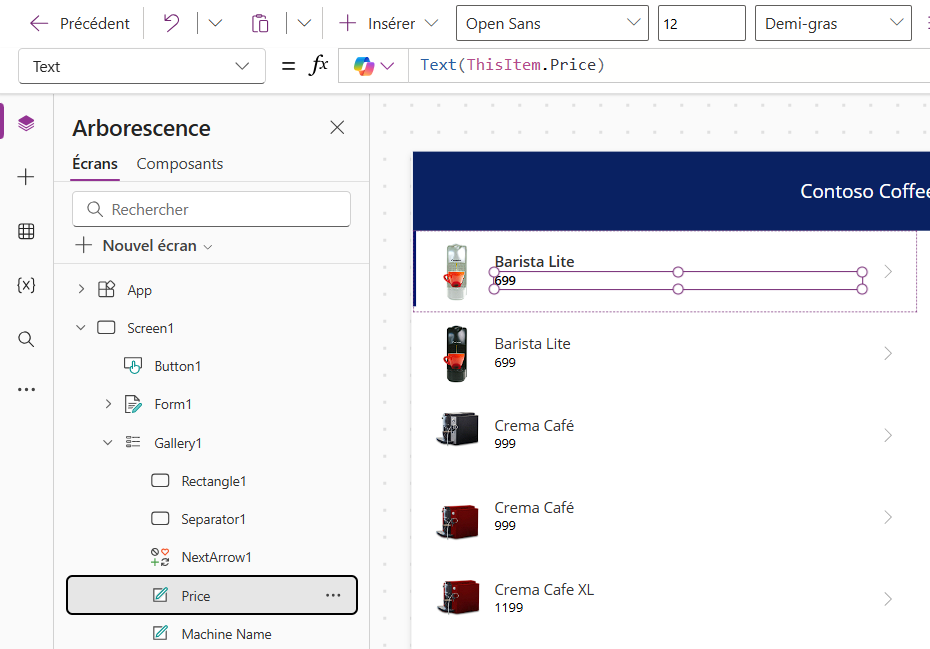Collapse the Screen1 tree node
Screen dimensions: 930x649
[x=81, y=327]
